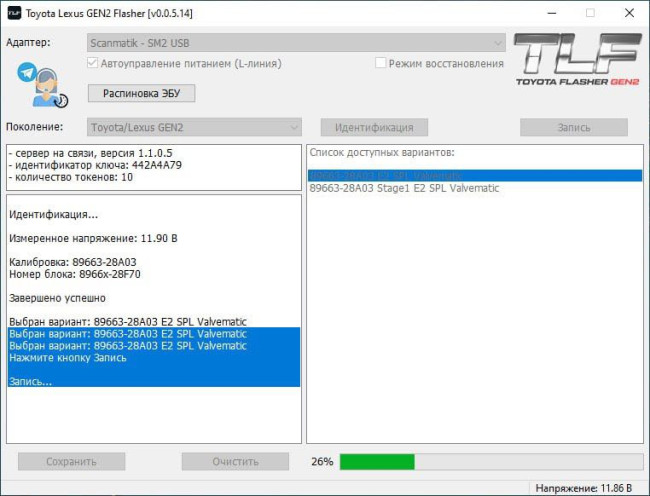Expand the Поколение Toyota/Lexus GEN2 dropdown

[x=194, y=127]
